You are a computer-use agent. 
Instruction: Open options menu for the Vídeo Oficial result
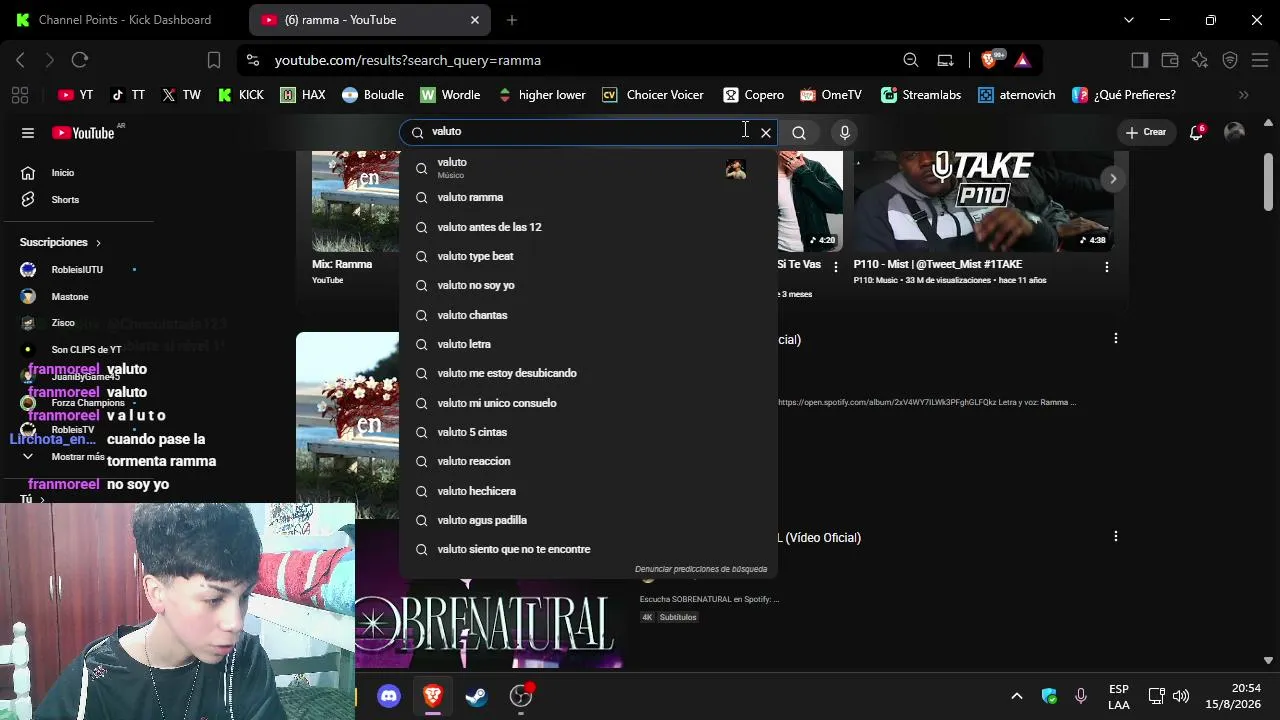point(1116,537)
